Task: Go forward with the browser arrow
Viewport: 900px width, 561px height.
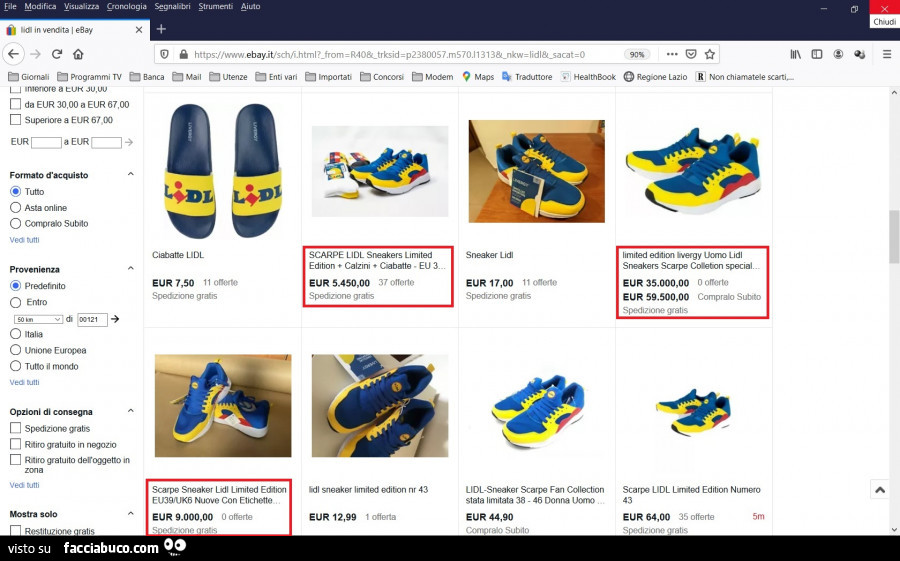Action: pyautogui.click(x=36, y=54)
